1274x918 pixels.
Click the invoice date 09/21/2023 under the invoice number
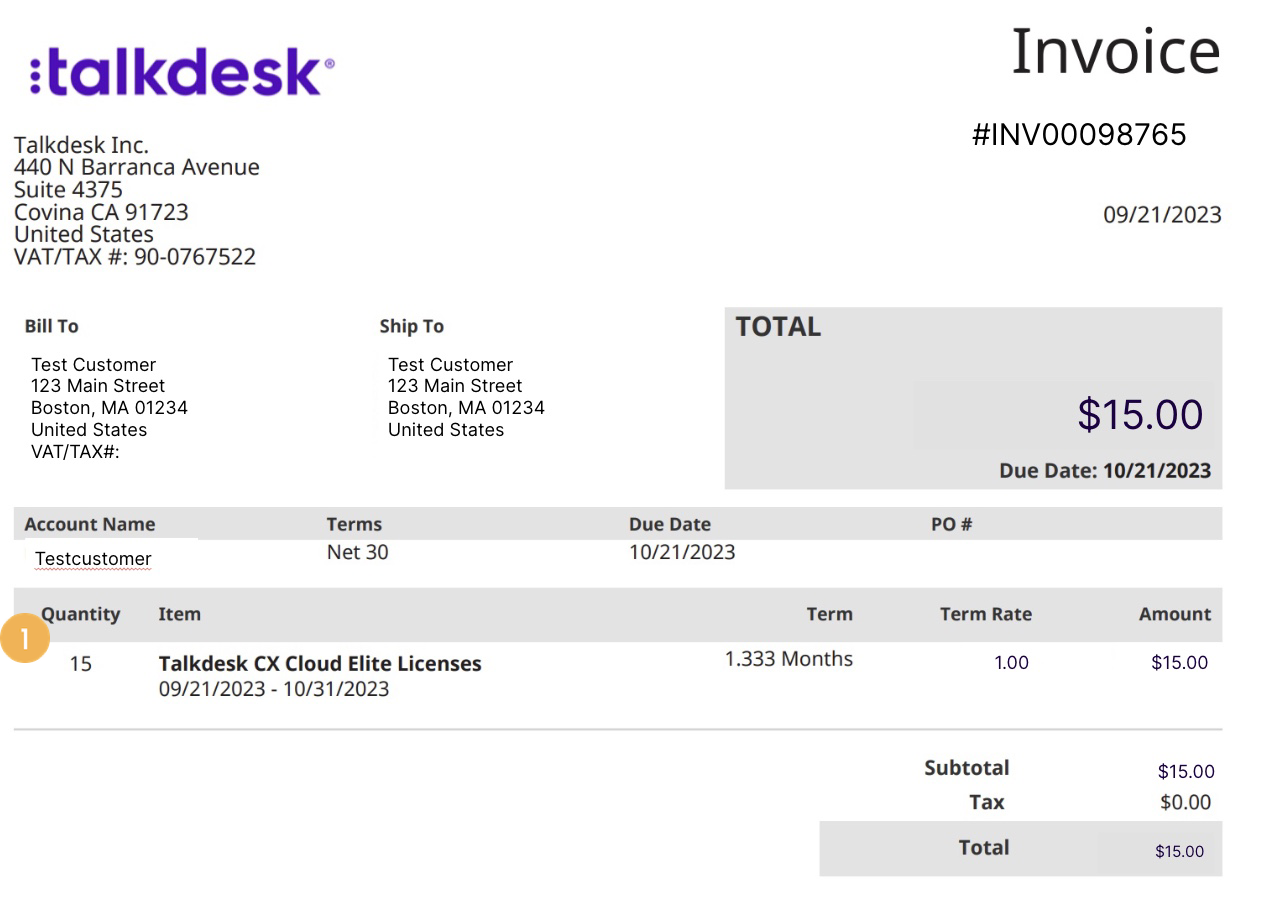(1162, 215)
